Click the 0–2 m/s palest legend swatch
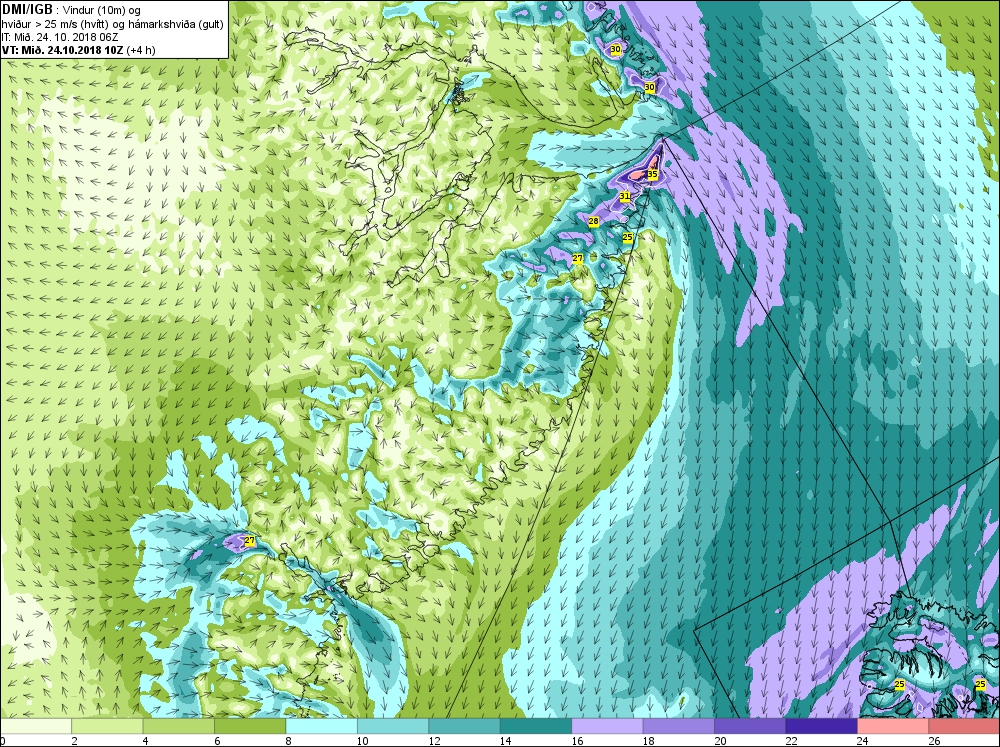This screenshot has height=747, width=1000. point(36,726)
